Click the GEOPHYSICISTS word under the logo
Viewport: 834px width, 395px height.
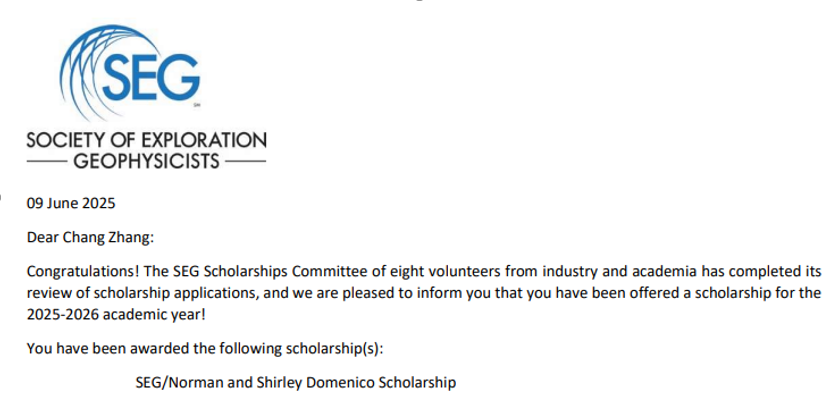tap(146, 161)
